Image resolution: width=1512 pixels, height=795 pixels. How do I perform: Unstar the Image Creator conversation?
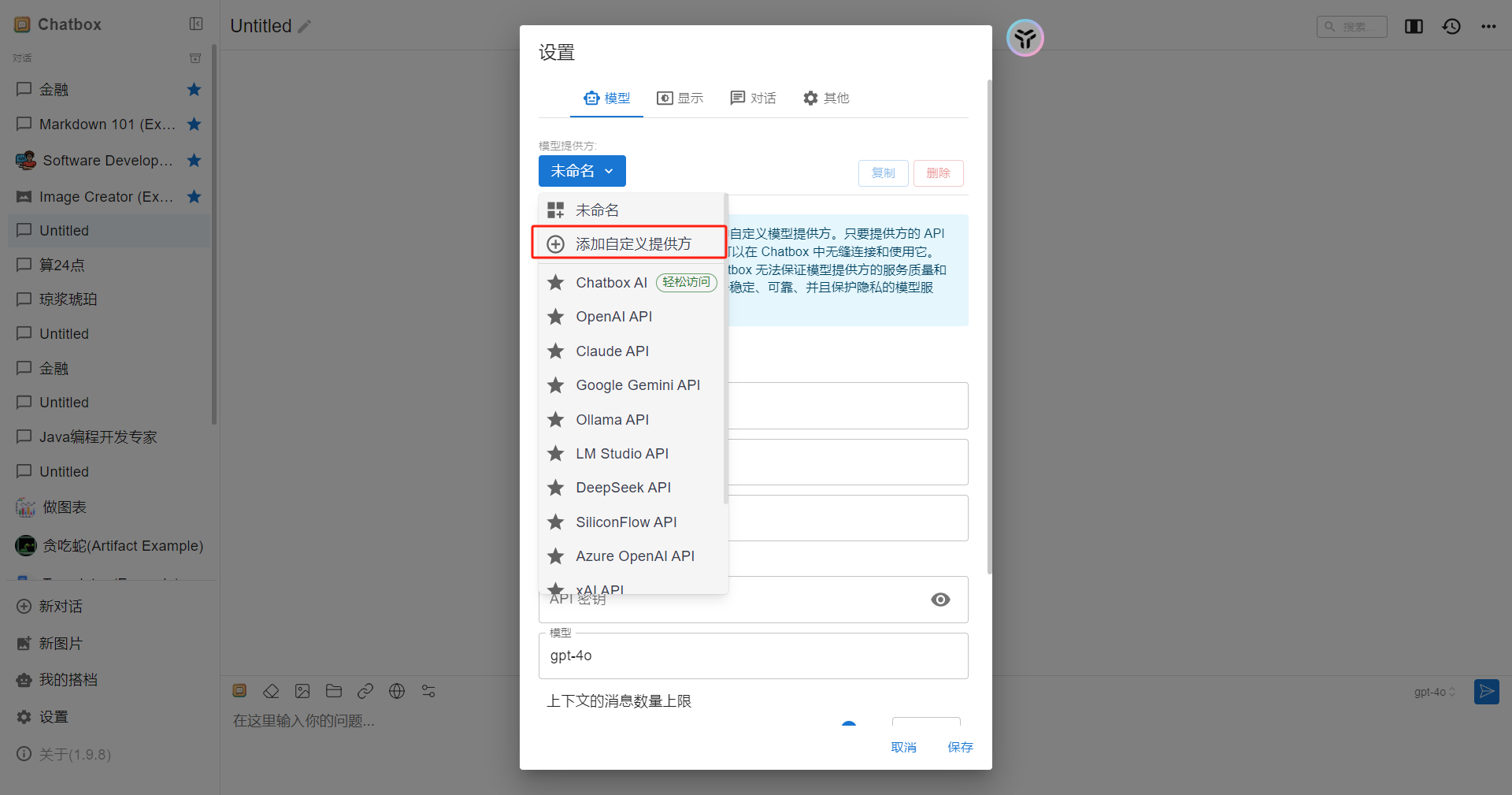[x=195, y=197]
